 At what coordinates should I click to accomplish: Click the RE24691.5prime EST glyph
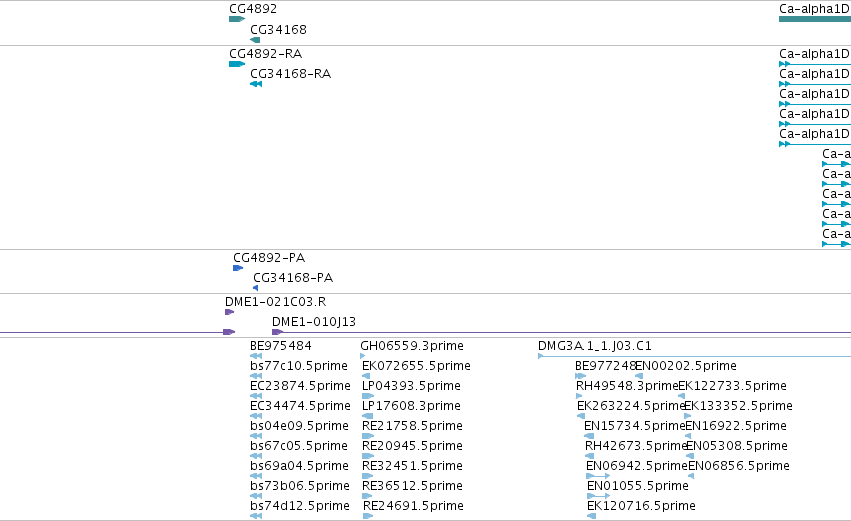coord(368,516)
